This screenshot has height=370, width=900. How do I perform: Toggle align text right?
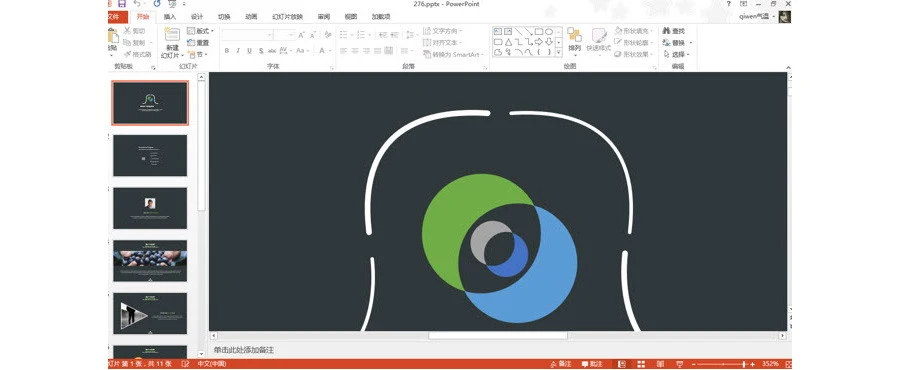(366, 50)
